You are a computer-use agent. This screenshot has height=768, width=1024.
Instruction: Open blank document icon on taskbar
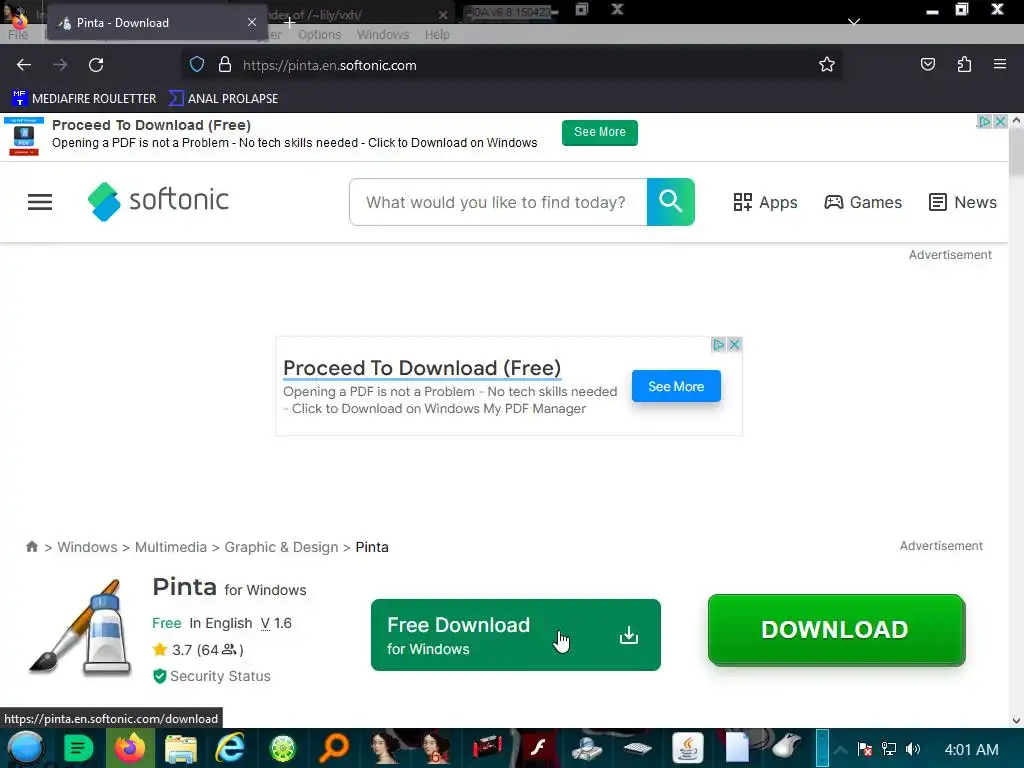(x=737, y=748)
